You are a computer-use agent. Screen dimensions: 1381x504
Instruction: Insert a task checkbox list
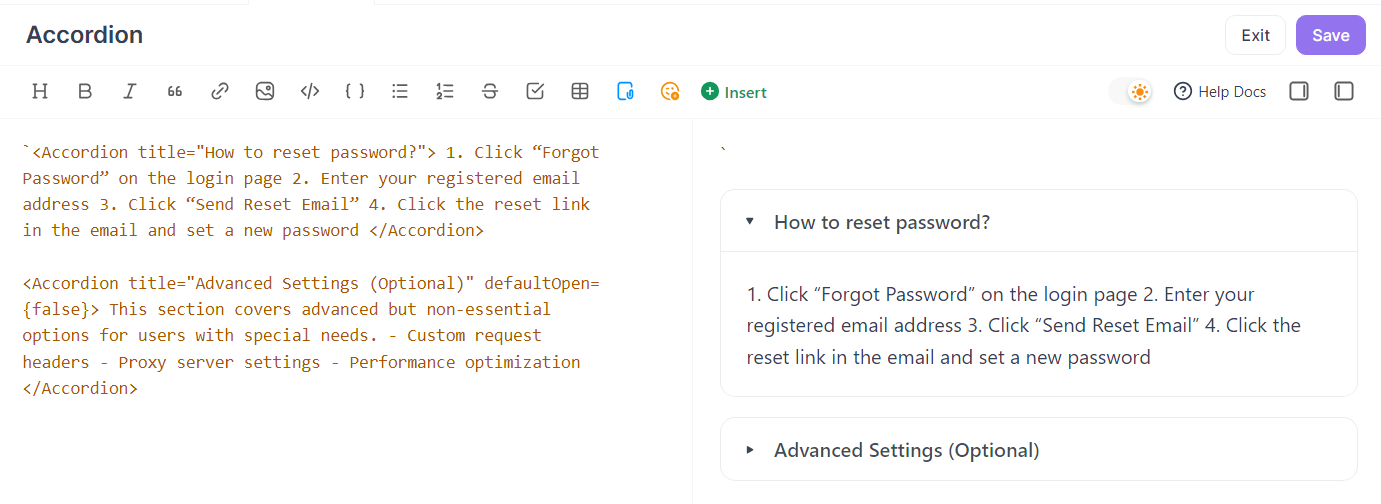point(535,92)
